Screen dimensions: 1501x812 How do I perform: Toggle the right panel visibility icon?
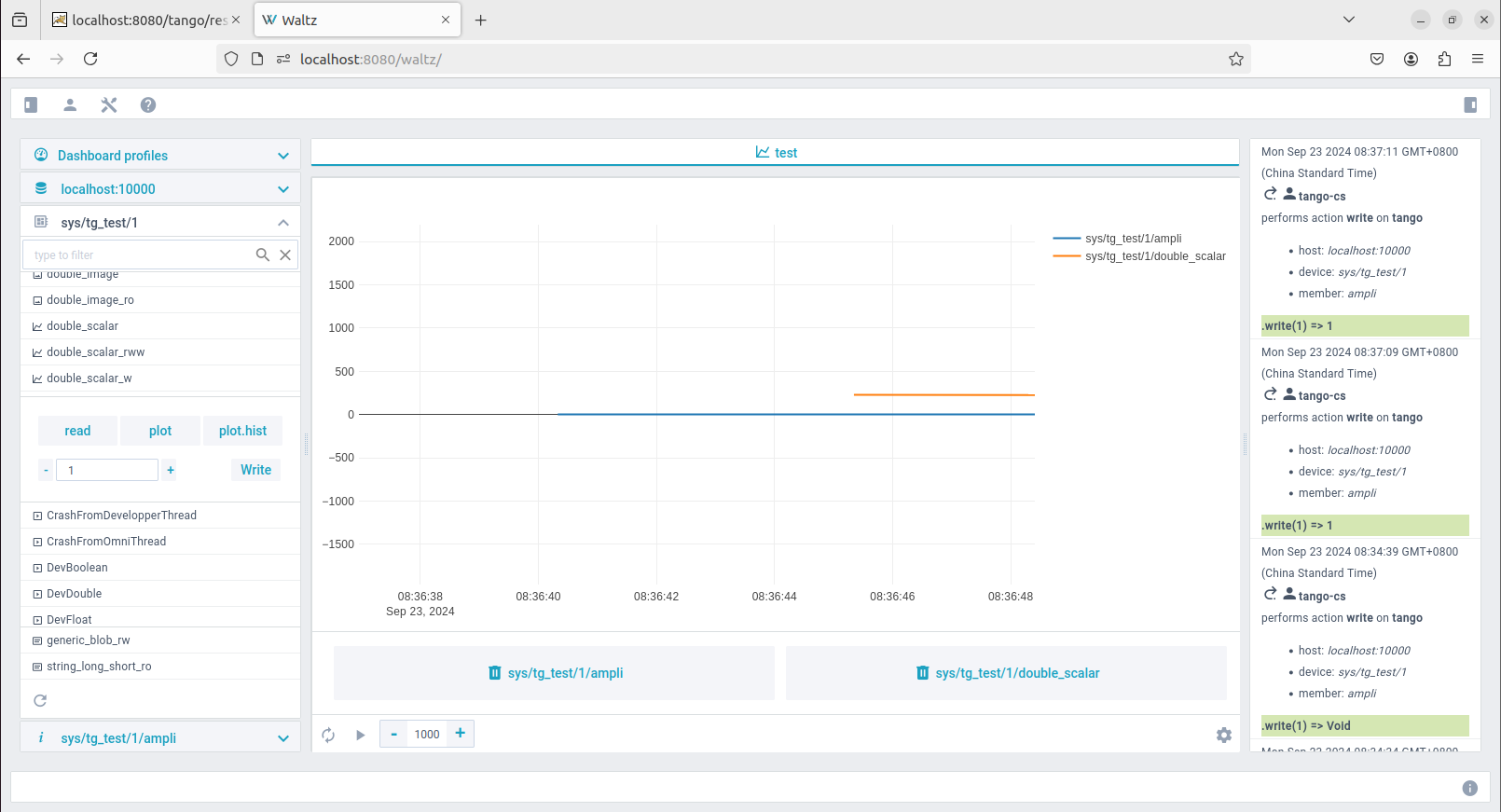1470,104
